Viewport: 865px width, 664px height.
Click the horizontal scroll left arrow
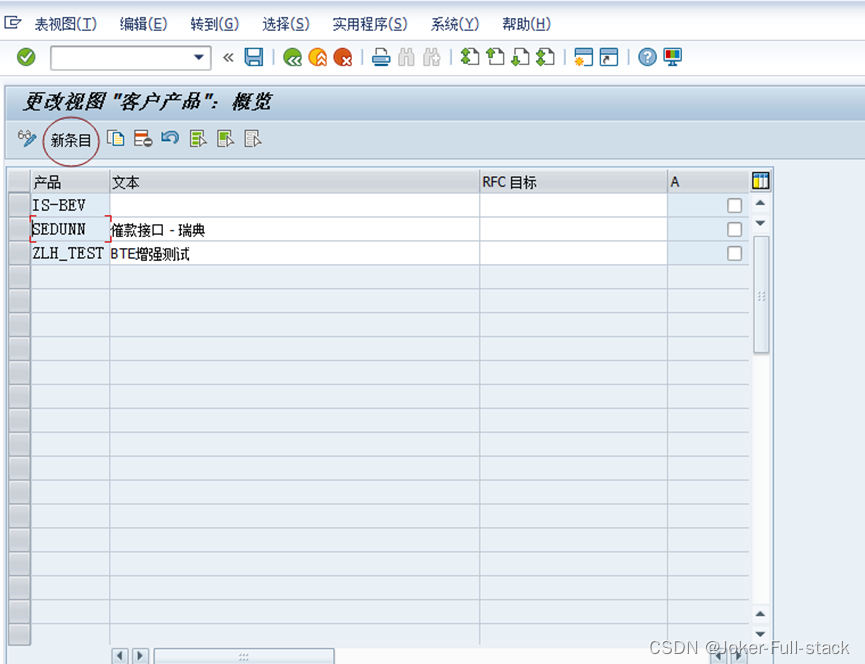click(120, 656)
